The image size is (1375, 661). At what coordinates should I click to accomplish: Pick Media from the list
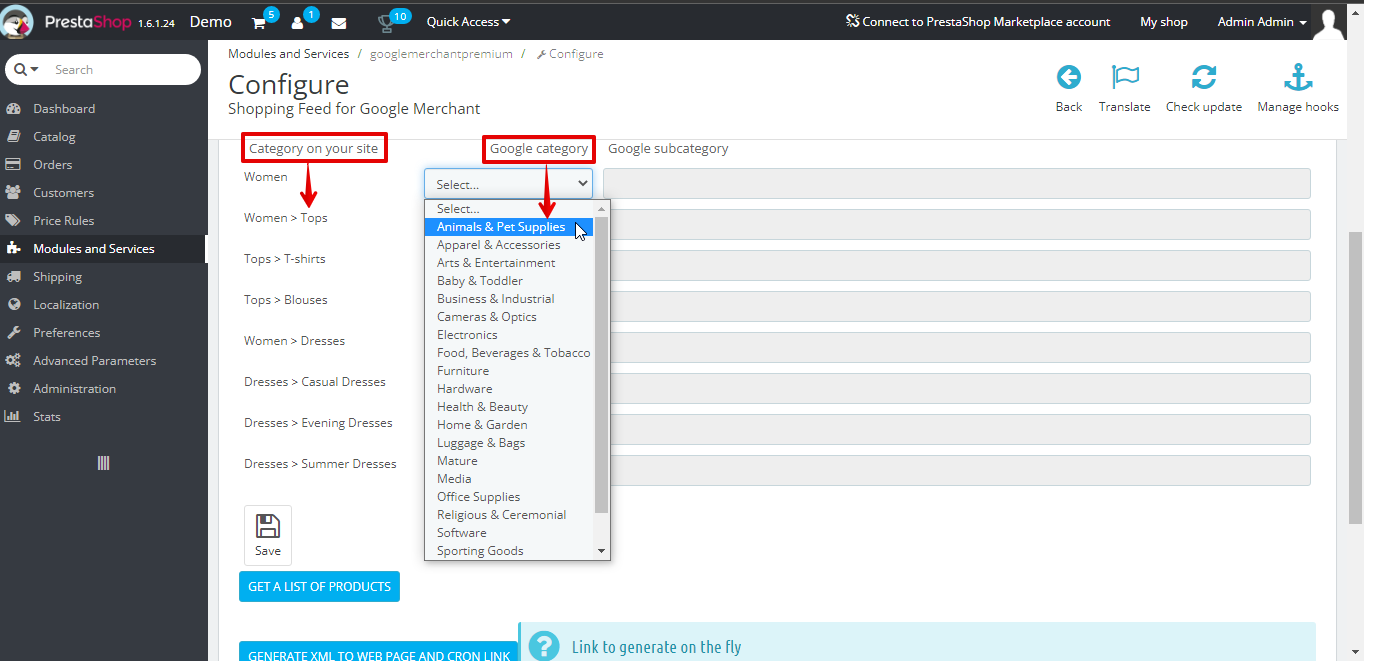pyautogui.click(x=509, y=479)
